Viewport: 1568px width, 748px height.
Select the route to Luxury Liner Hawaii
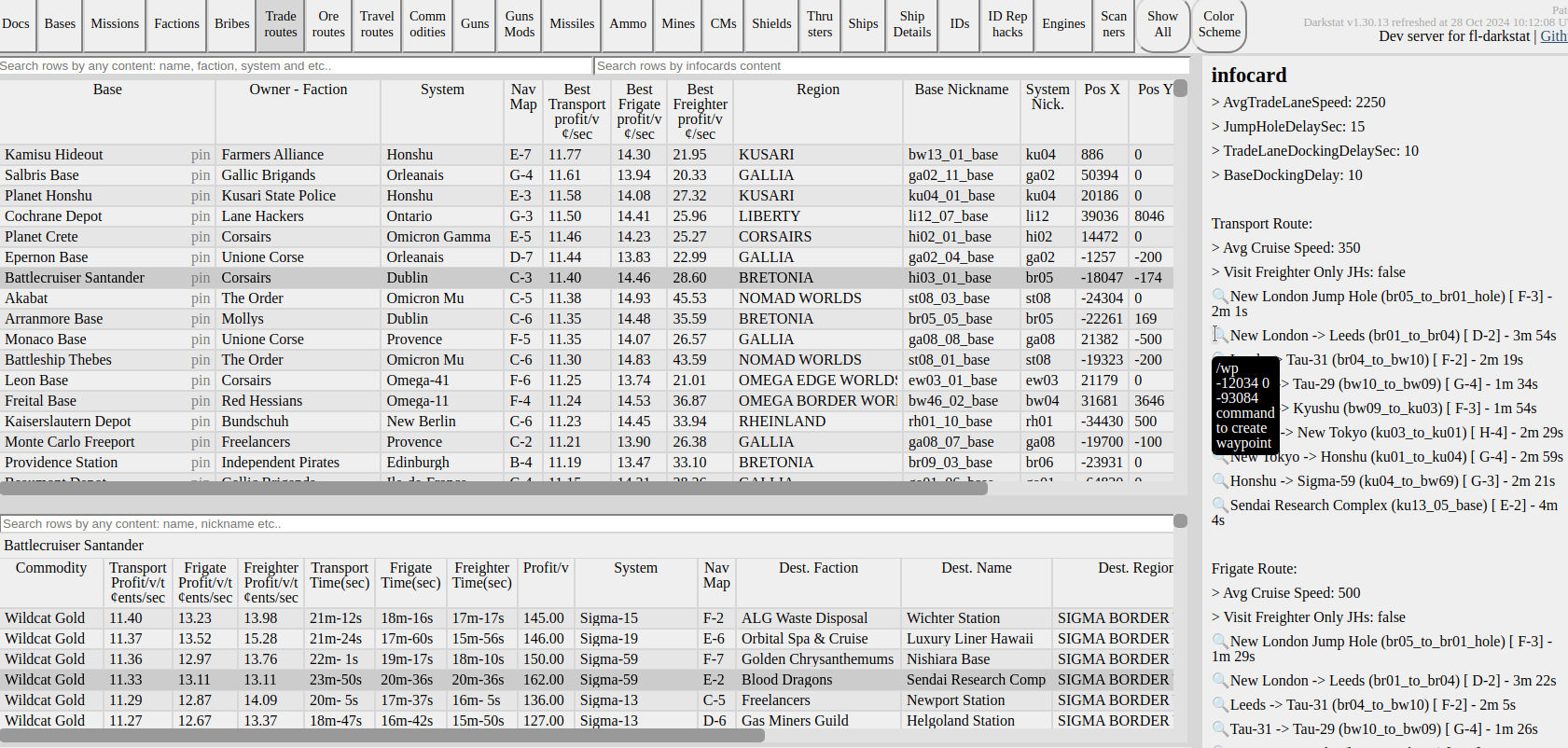(x=587, y=639)
